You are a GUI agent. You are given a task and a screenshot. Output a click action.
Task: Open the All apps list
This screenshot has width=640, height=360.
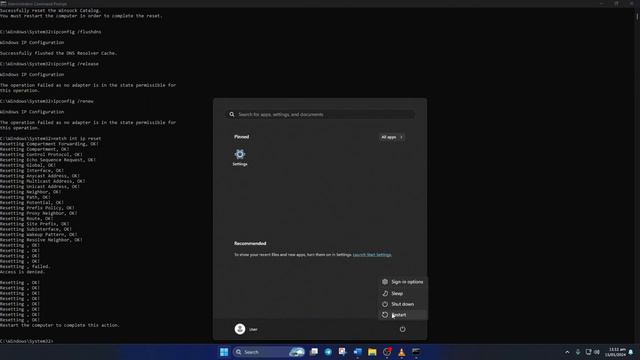click(392, 137)
